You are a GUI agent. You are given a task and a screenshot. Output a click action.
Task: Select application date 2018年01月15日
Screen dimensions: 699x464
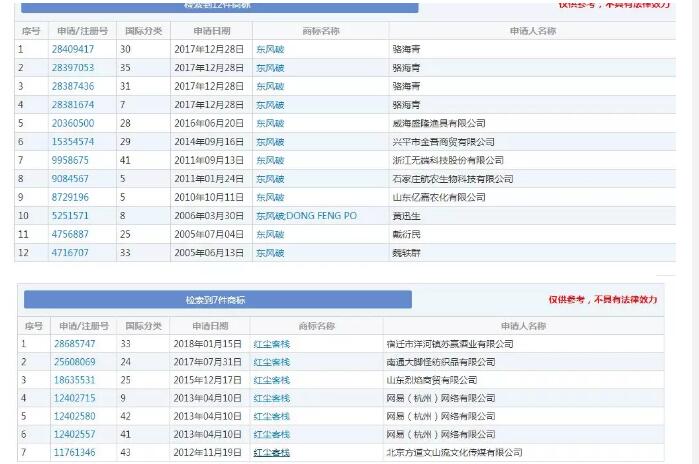pos(207,344)
